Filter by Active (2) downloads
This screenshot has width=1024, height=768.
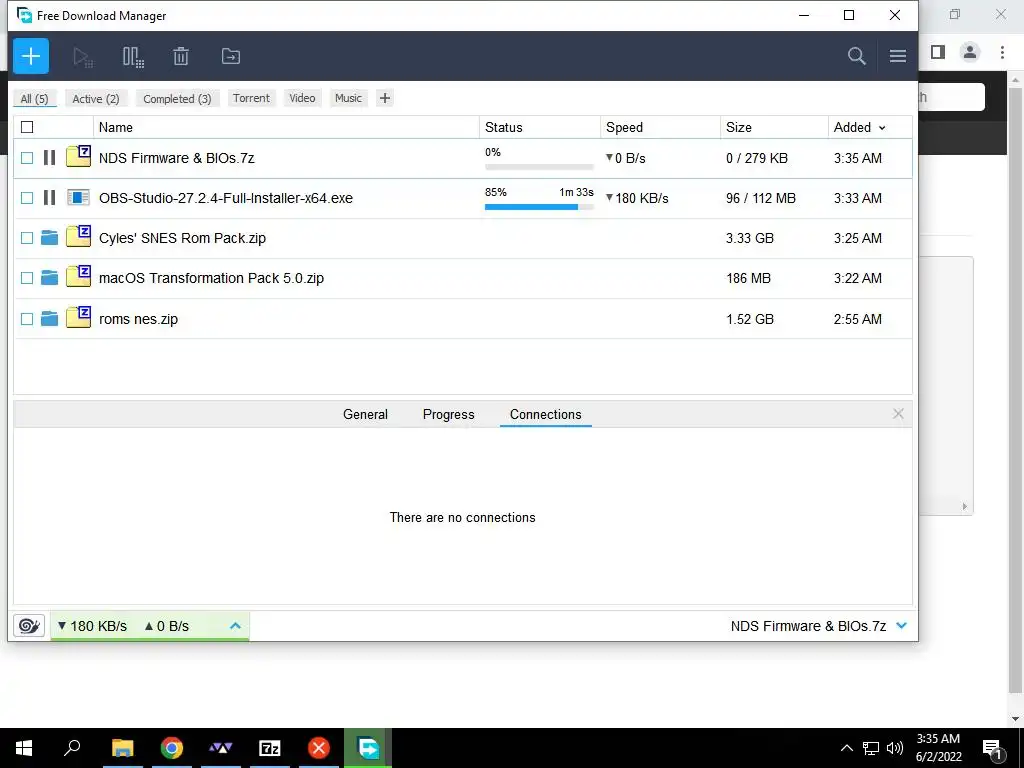pos(96,99)
